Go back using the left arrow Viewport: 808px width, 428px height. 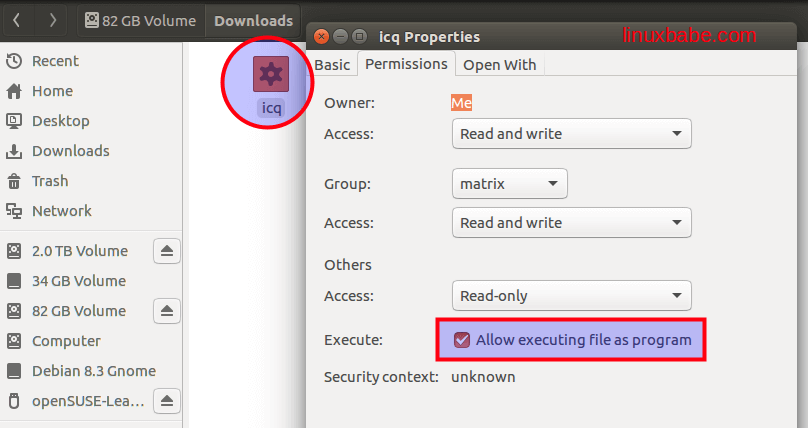click(x=20, y=20)
